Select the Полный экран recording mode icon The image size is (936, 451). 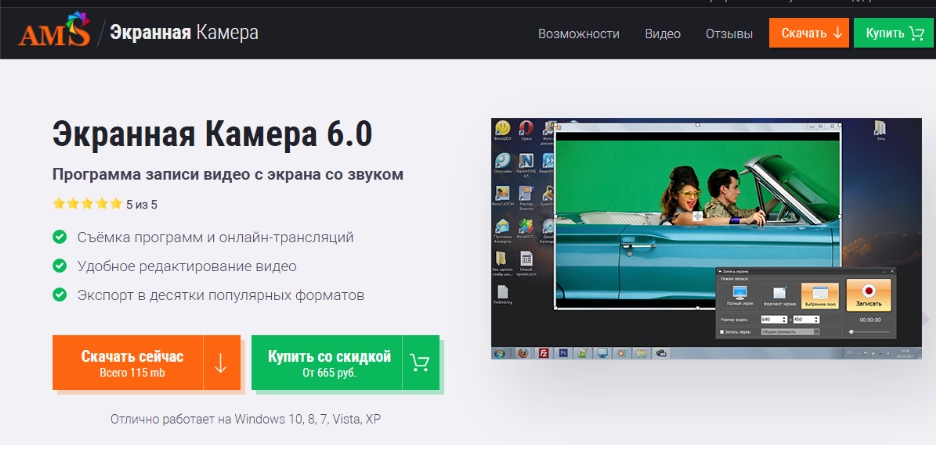(x=741, y=294)
